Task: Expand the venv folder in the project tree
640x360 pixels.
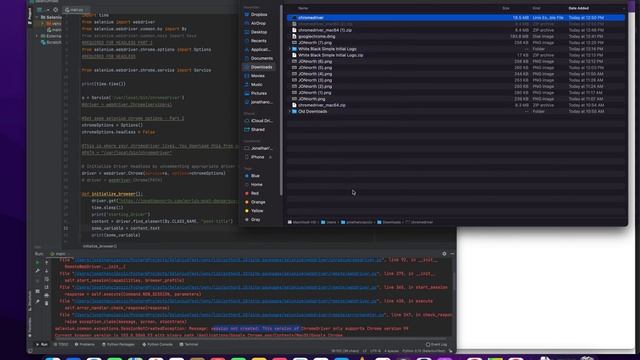Action: (x=42, y=24)
